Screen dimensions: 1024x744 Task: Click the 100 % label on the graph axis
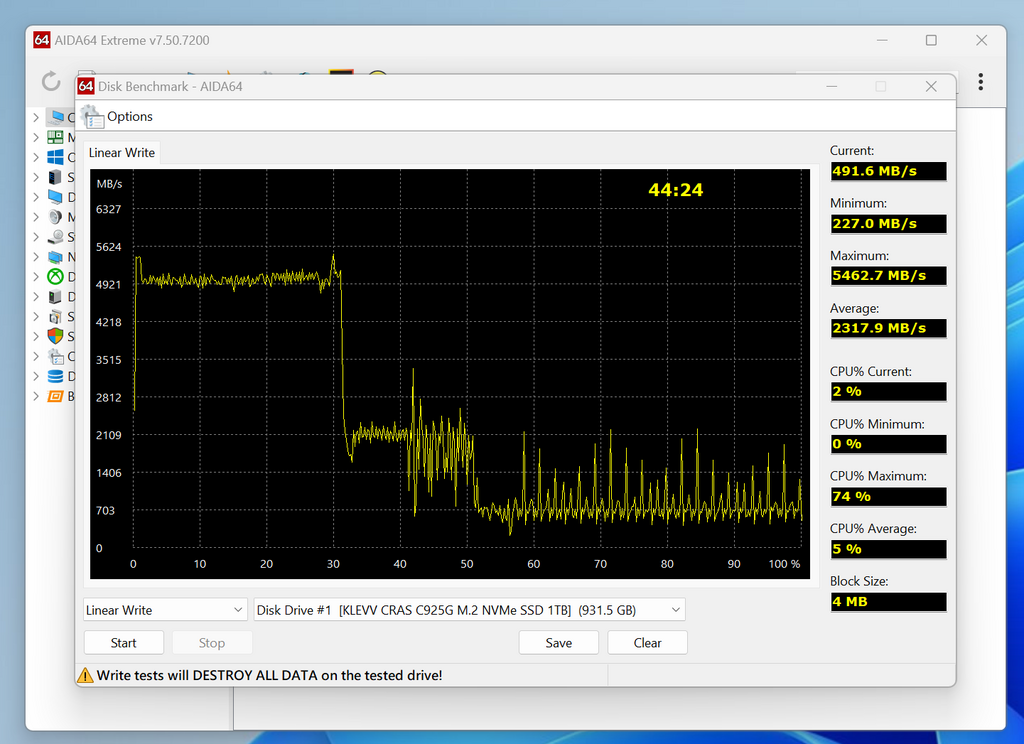784,564
